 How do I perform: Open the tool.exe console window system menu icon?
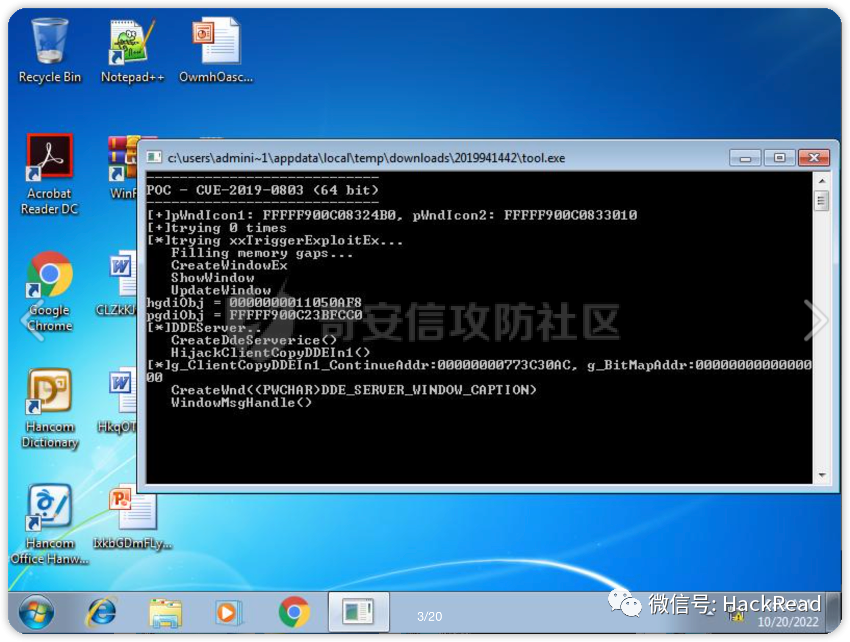point(154,158)
